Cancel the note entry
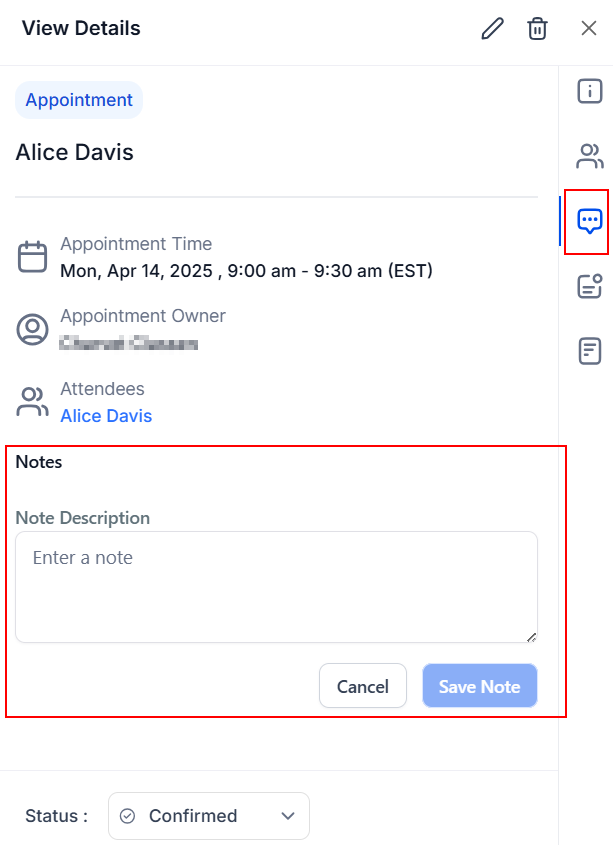This screenshot has width=613, height=845. (363, 685)
